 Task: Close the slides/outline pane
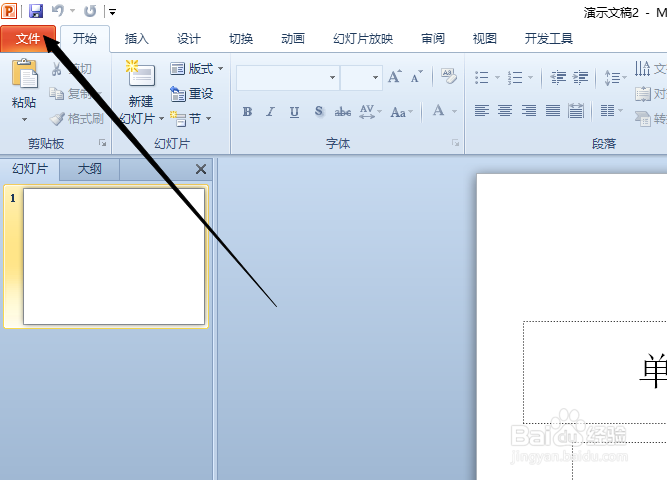201,169
